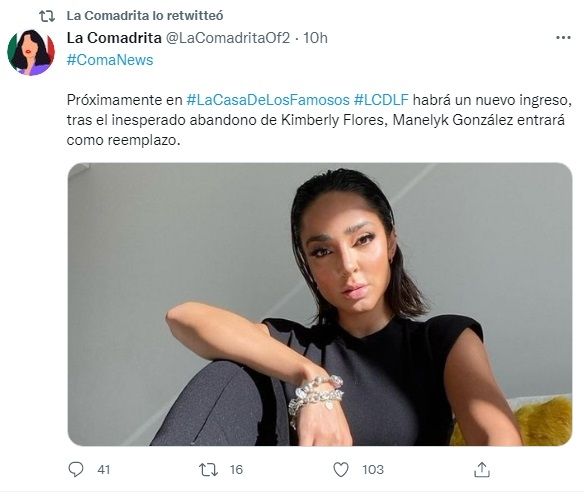Enlarge the attached tweet photo
The height and width of the screenshot is (500, 584).
pyautogui.click(x=320, y=304)
